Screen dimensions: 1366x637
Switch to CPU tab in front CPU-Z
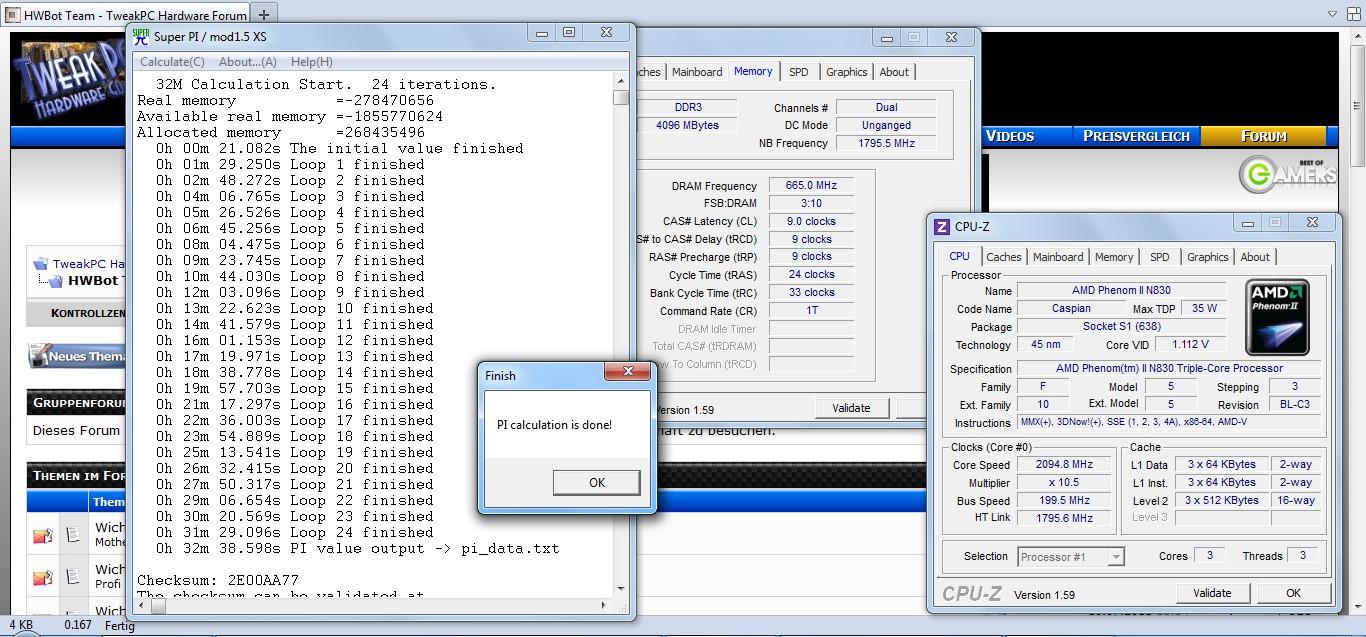point(960,256)
